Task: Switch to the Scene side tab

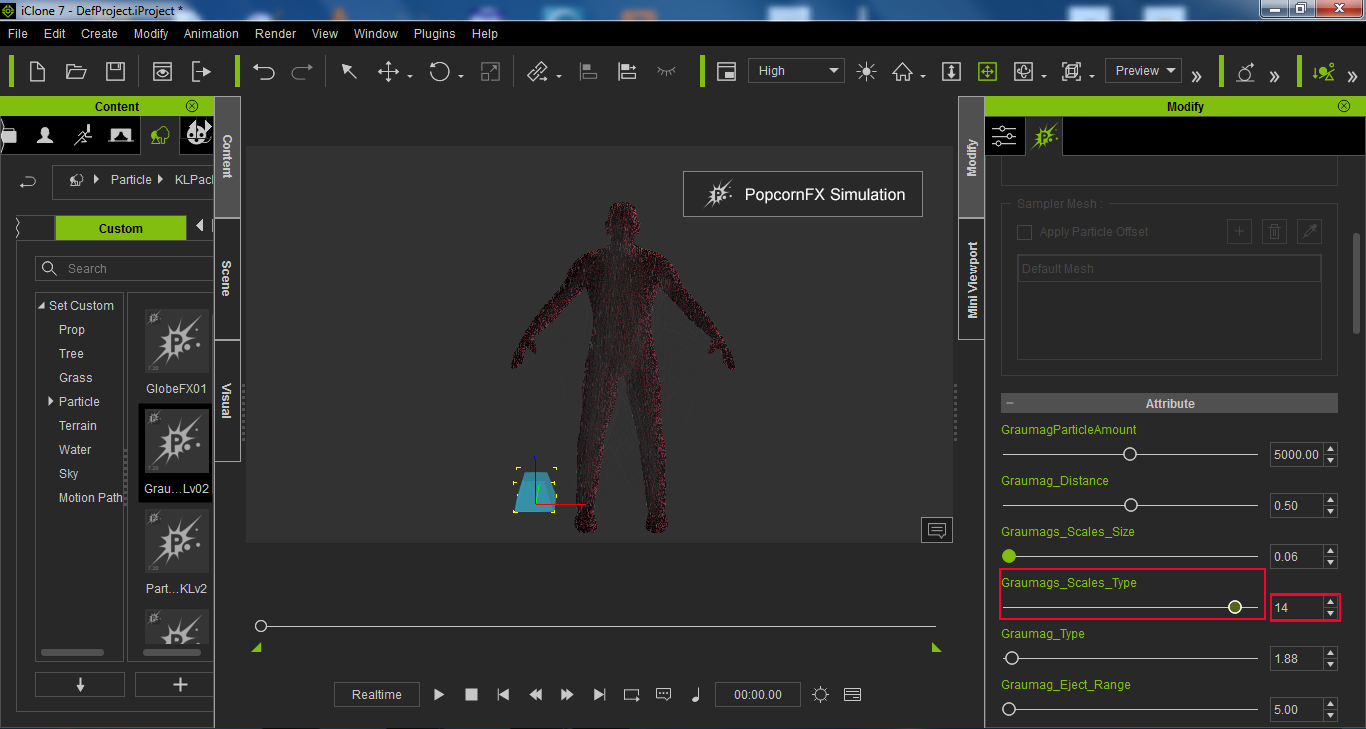Action: point(227,279)
